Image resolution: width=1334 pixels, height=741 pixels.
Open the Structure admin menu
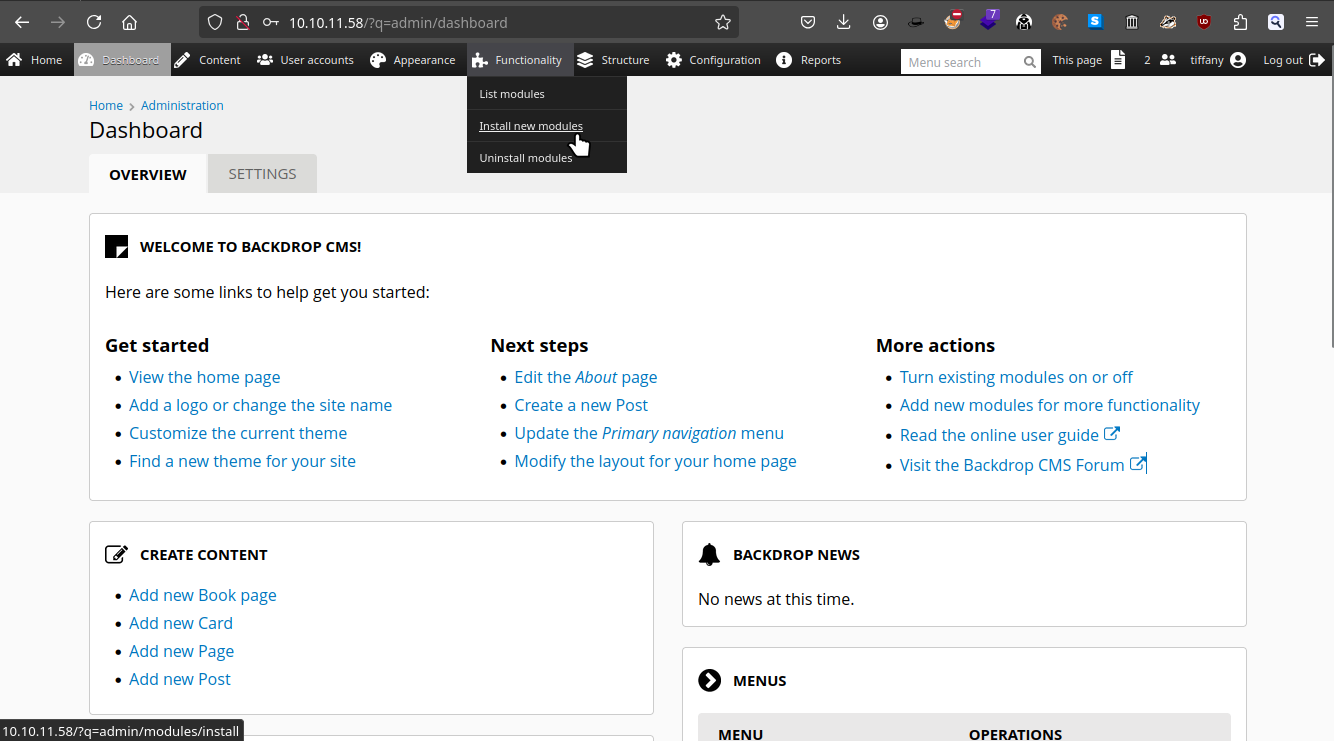coord(613,60)
